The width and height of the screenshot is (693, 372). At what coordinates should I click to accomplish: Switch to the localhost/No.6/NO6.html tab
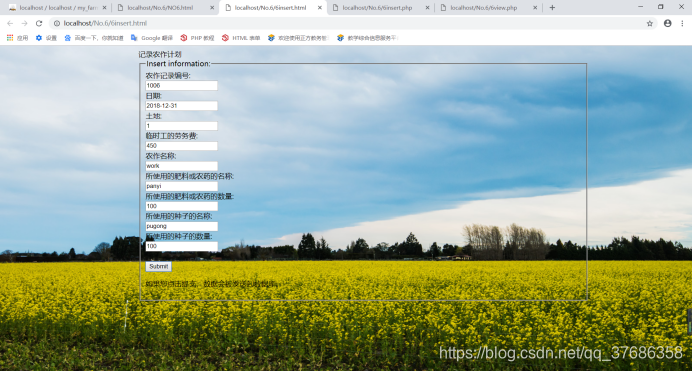coord(164,8)
